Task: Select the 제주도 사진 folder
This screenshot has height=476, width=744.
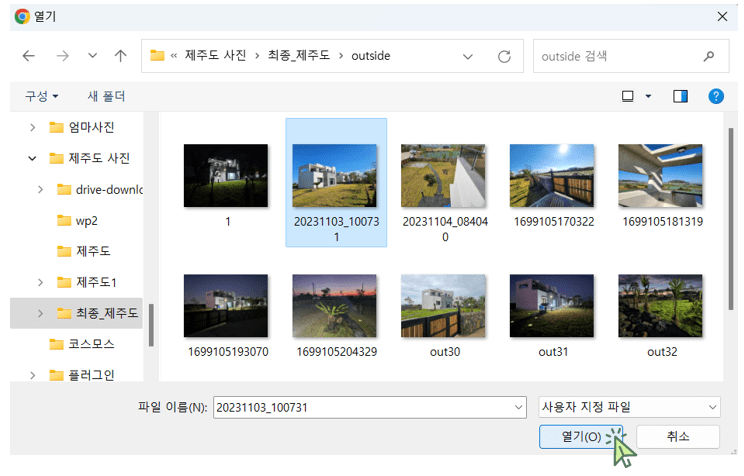Action: coord(89,158)
